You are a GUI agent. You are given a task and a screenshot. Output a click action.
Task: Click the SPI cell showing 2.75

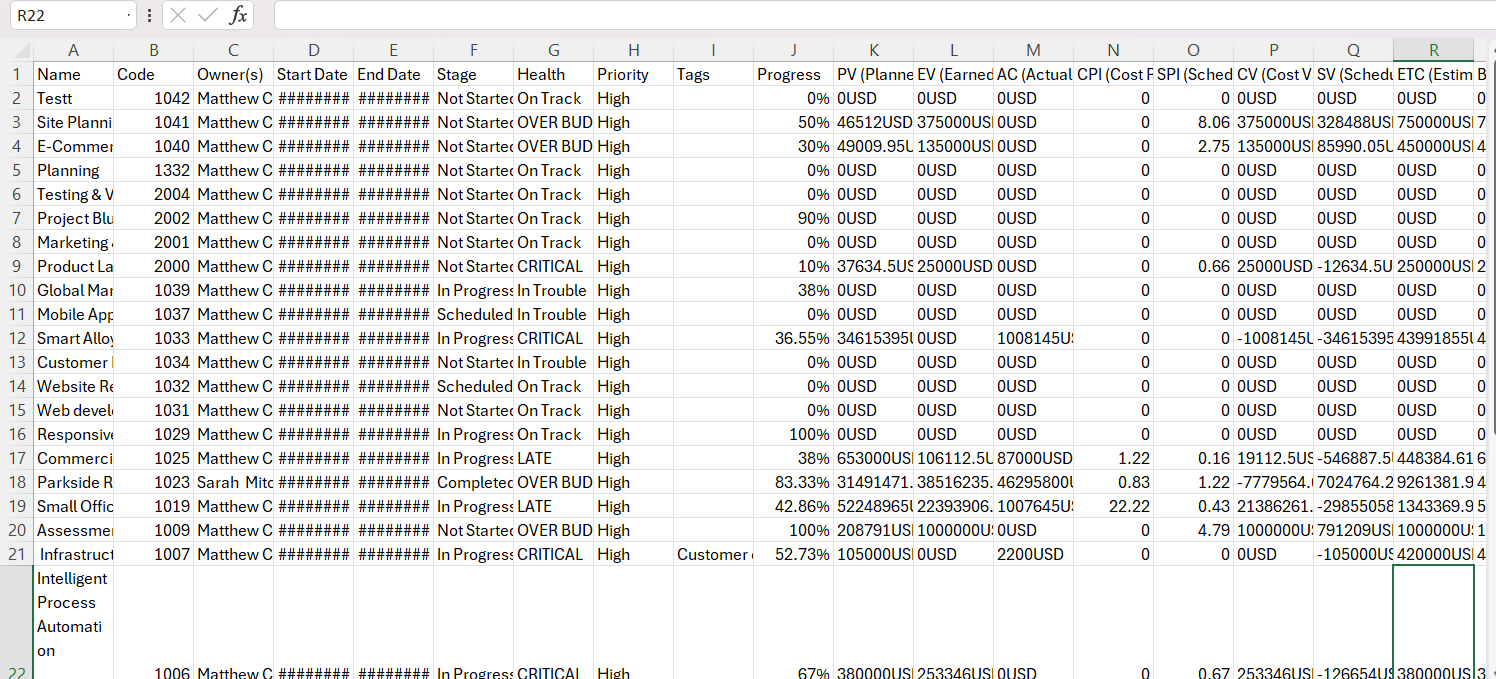[1193, 146]
